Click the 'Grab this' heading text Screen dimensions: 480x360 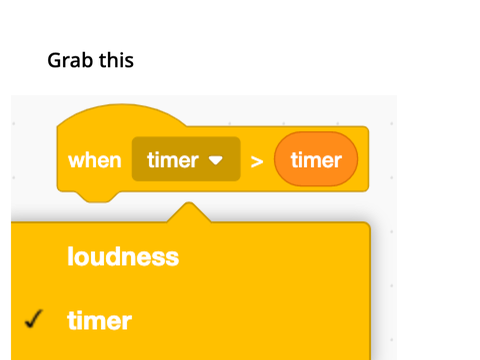click(90, 60)
